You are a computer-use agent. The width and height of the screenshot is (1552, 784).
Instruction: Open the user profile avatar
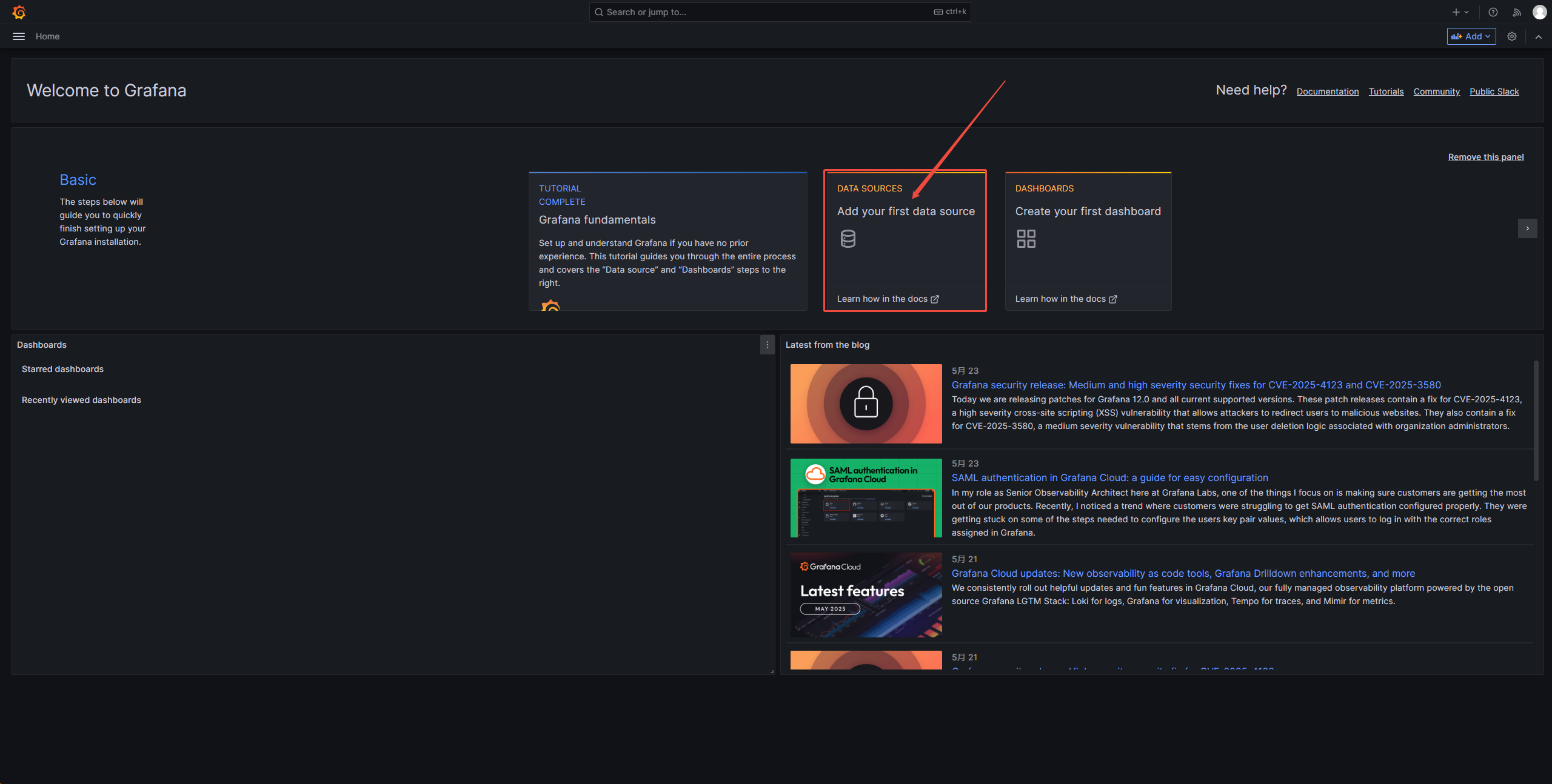coord(1539,12)
